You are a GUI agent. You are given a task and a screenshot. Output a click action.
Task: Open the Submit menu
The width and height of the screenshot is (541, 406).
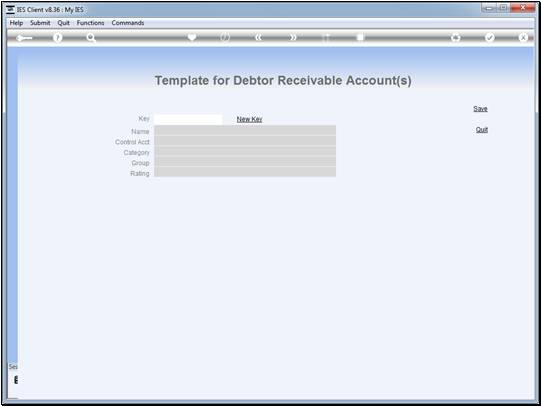[40, 23]
